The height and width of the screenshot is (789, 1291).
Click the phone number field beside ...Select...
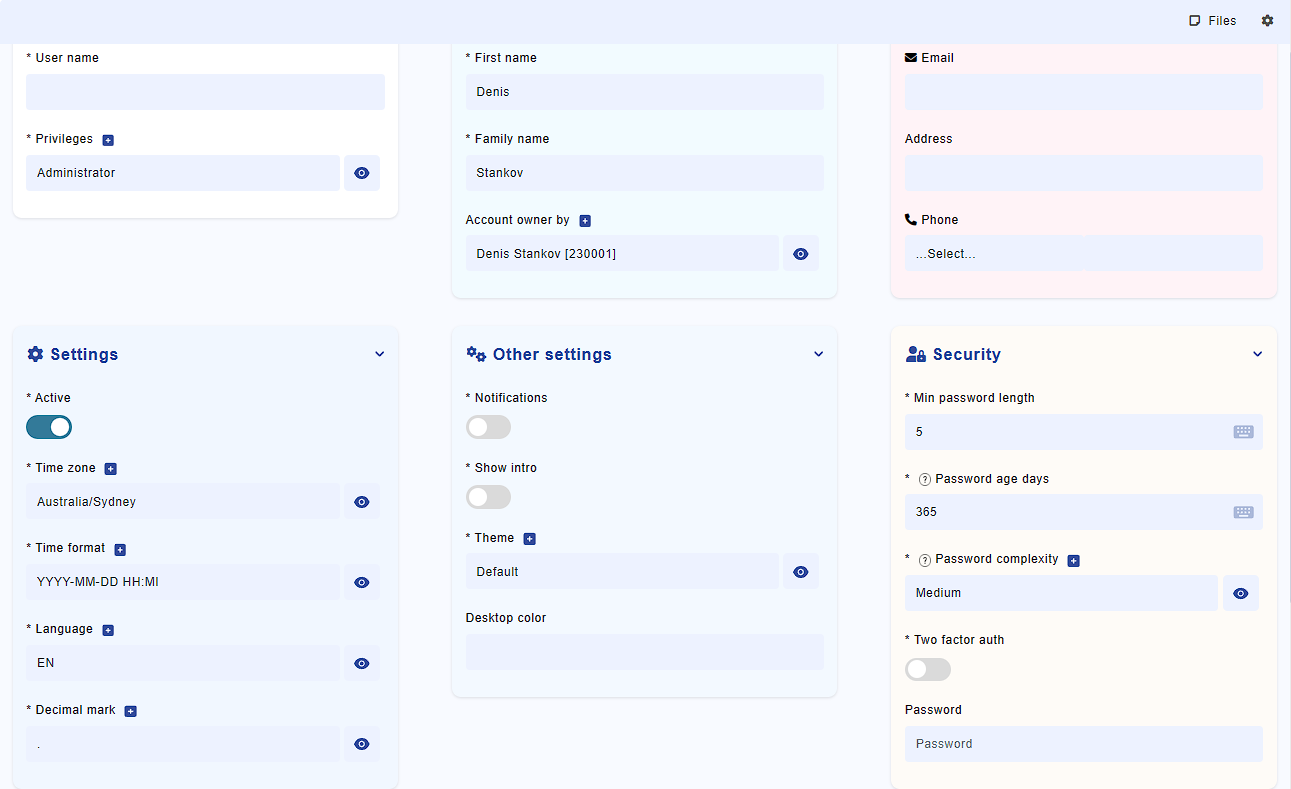click(1174, 254)
